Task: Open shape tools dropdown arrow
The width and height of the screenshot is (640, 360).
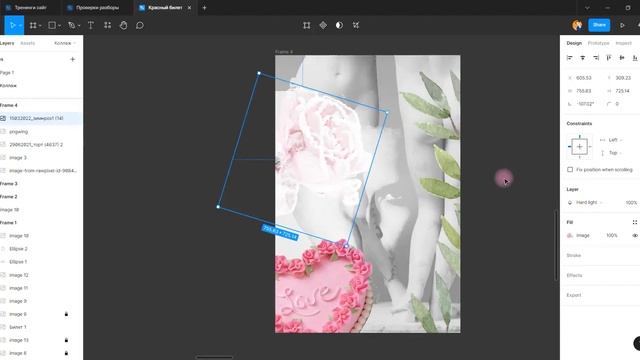Action: 59,26
